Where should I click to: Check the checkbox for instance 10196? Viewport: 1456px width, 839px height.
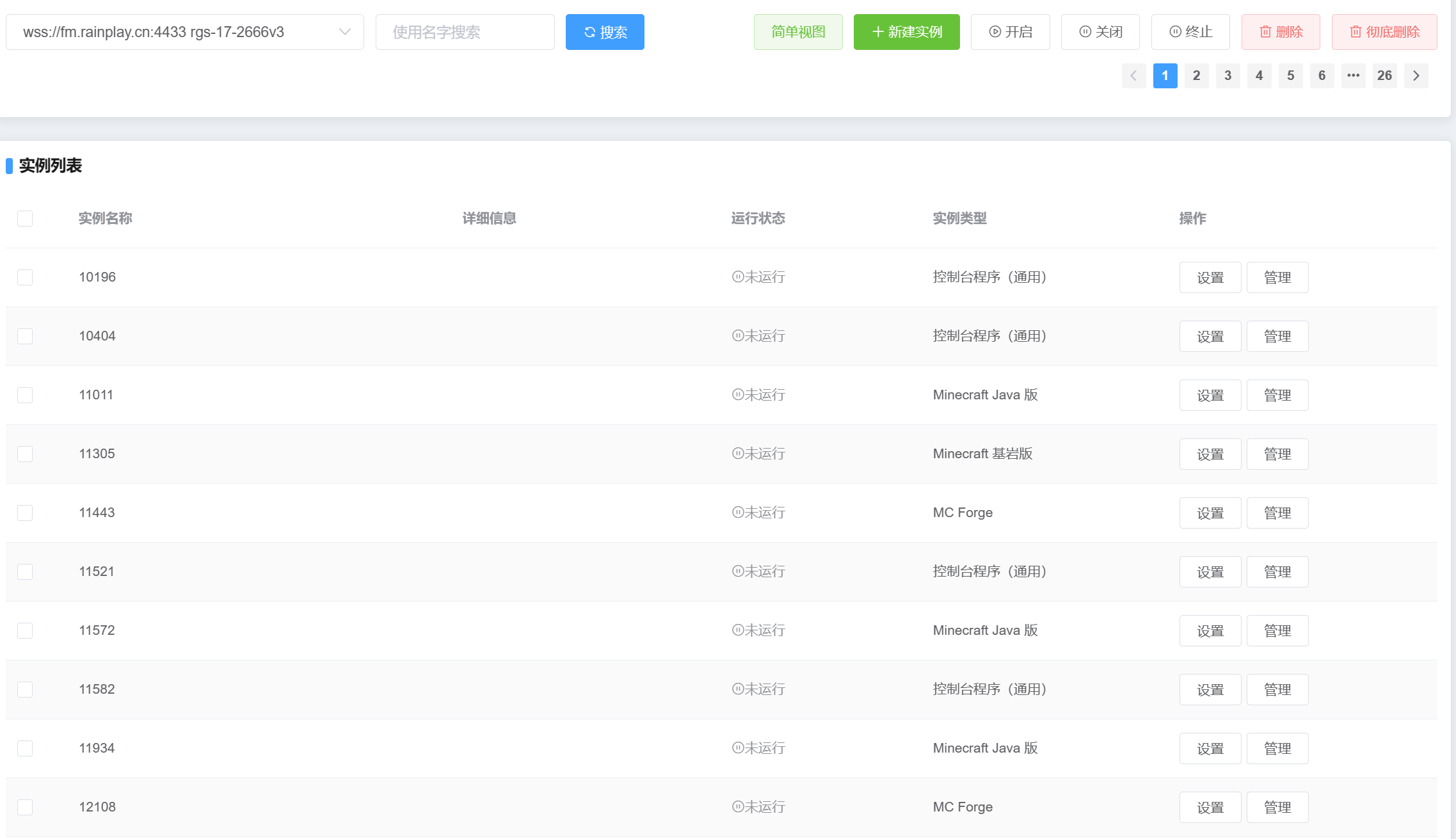(24, 277)
